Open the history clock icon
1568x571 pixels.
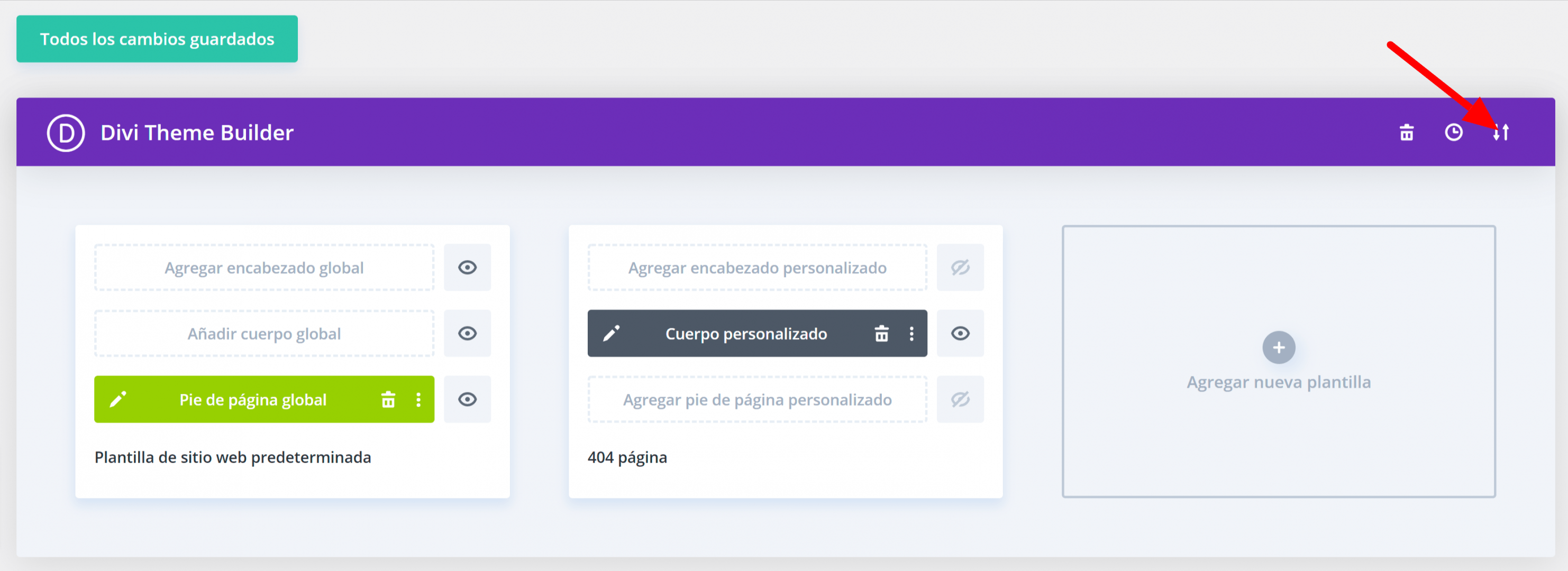[x=1454, y=132]
